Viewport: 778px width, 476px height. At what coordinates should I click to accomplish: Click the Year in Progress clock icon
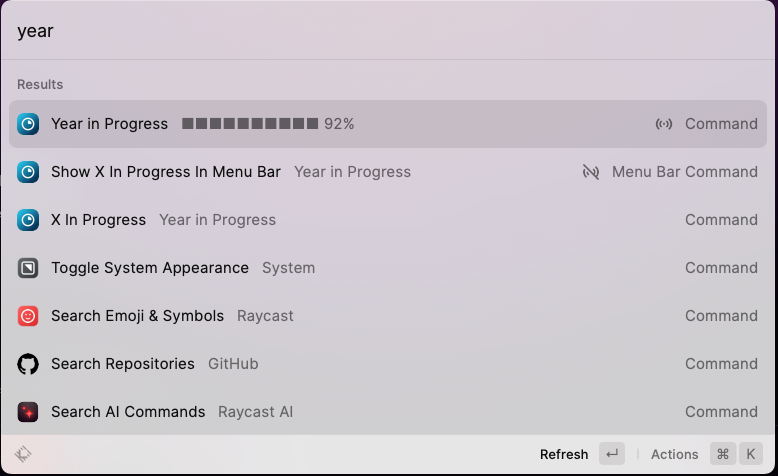(x=28, y=124)
